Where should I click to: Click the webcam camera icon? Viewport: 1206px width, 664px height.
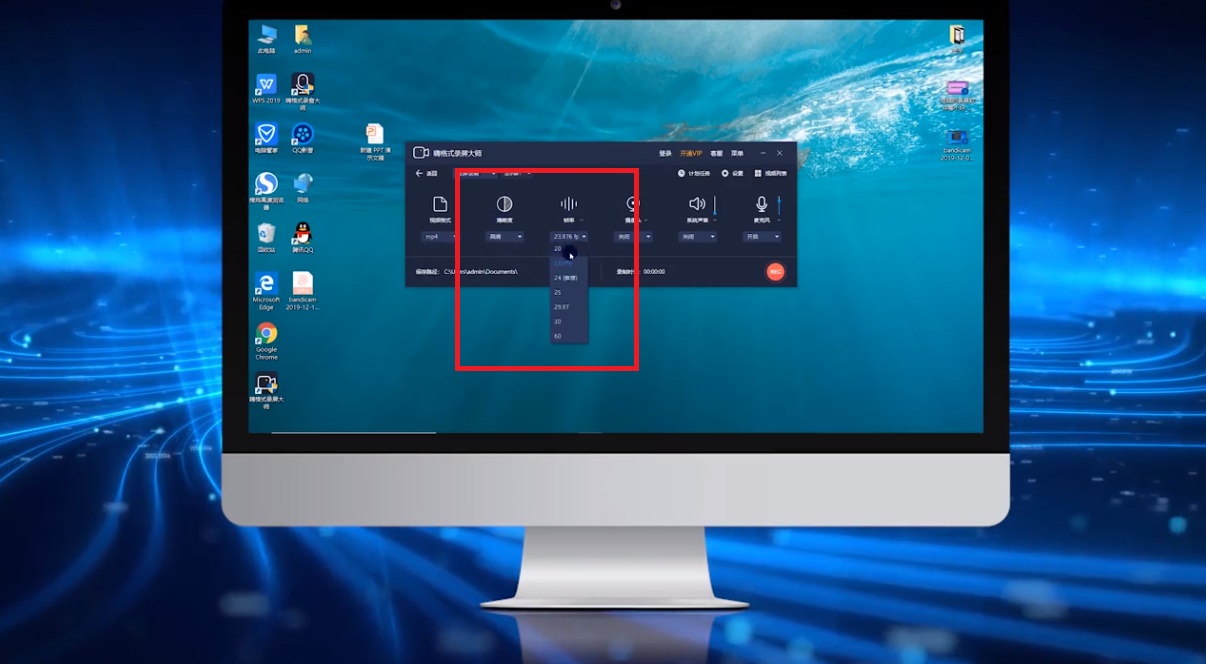click(x=633, y=204)
